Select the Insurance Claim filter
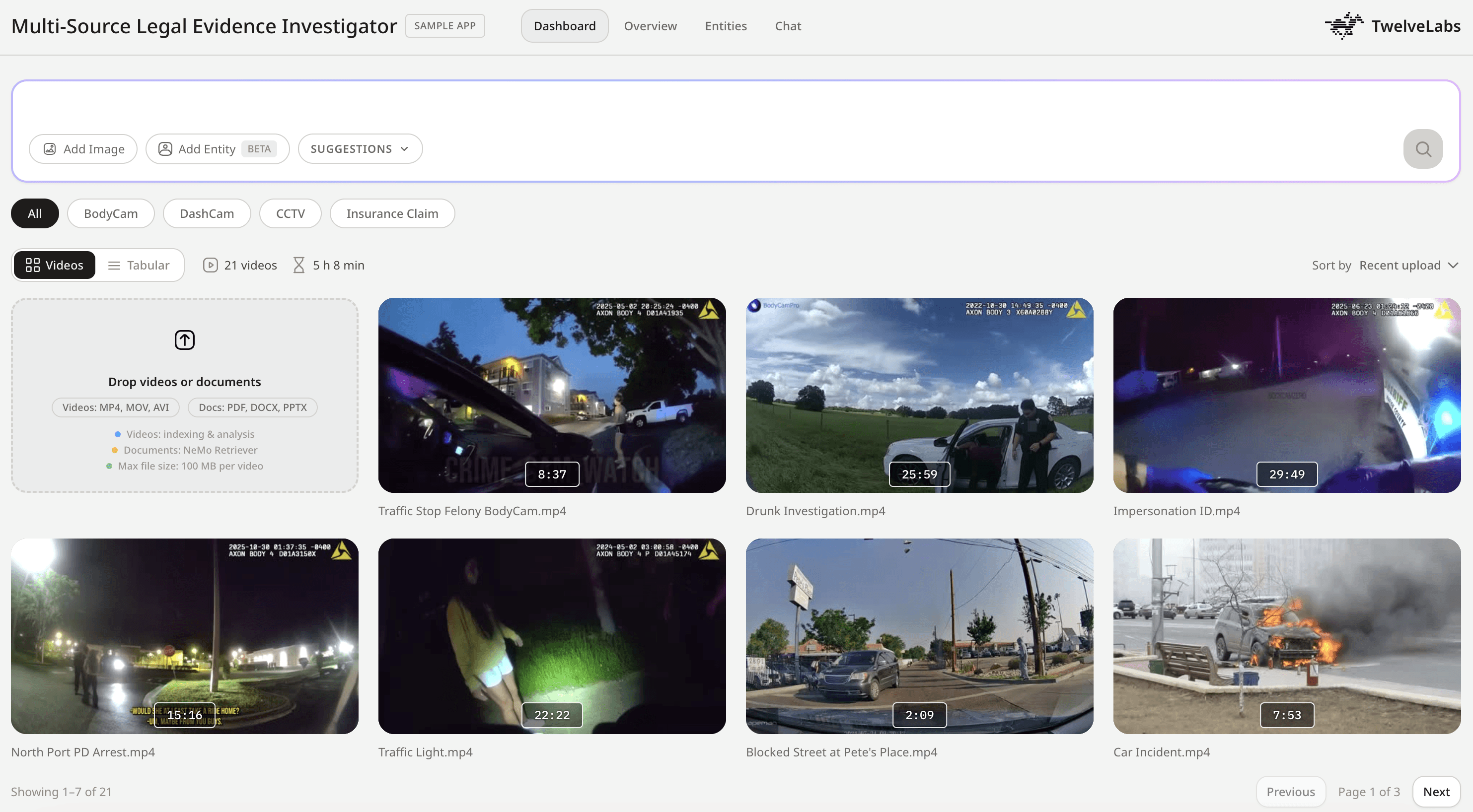The height and width of the screenshot is (812, 1473). 392,214
